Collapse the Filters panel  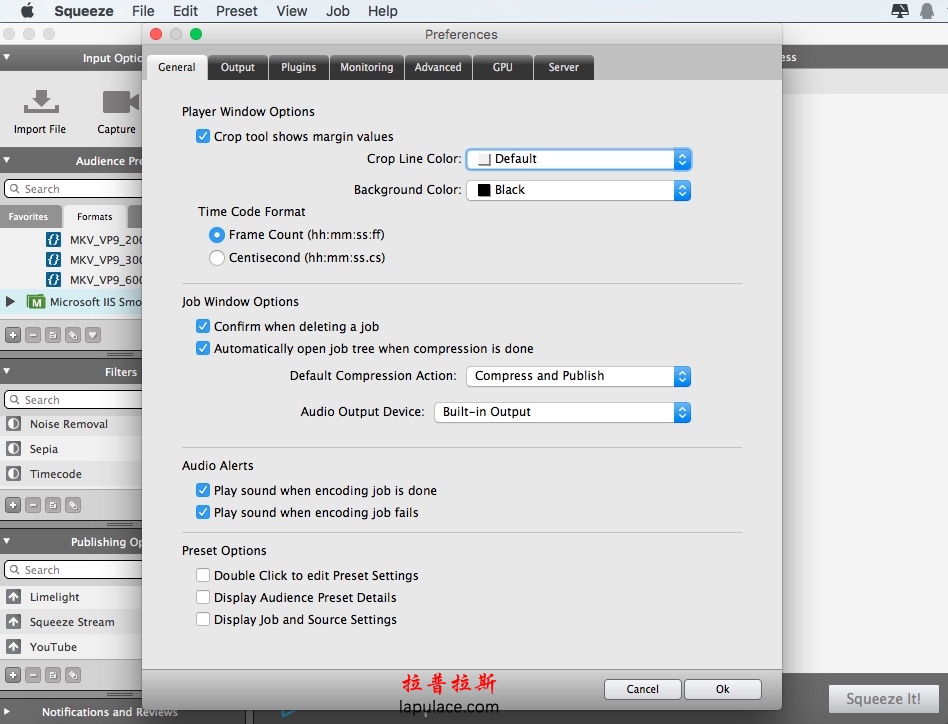tap(7, 371)
